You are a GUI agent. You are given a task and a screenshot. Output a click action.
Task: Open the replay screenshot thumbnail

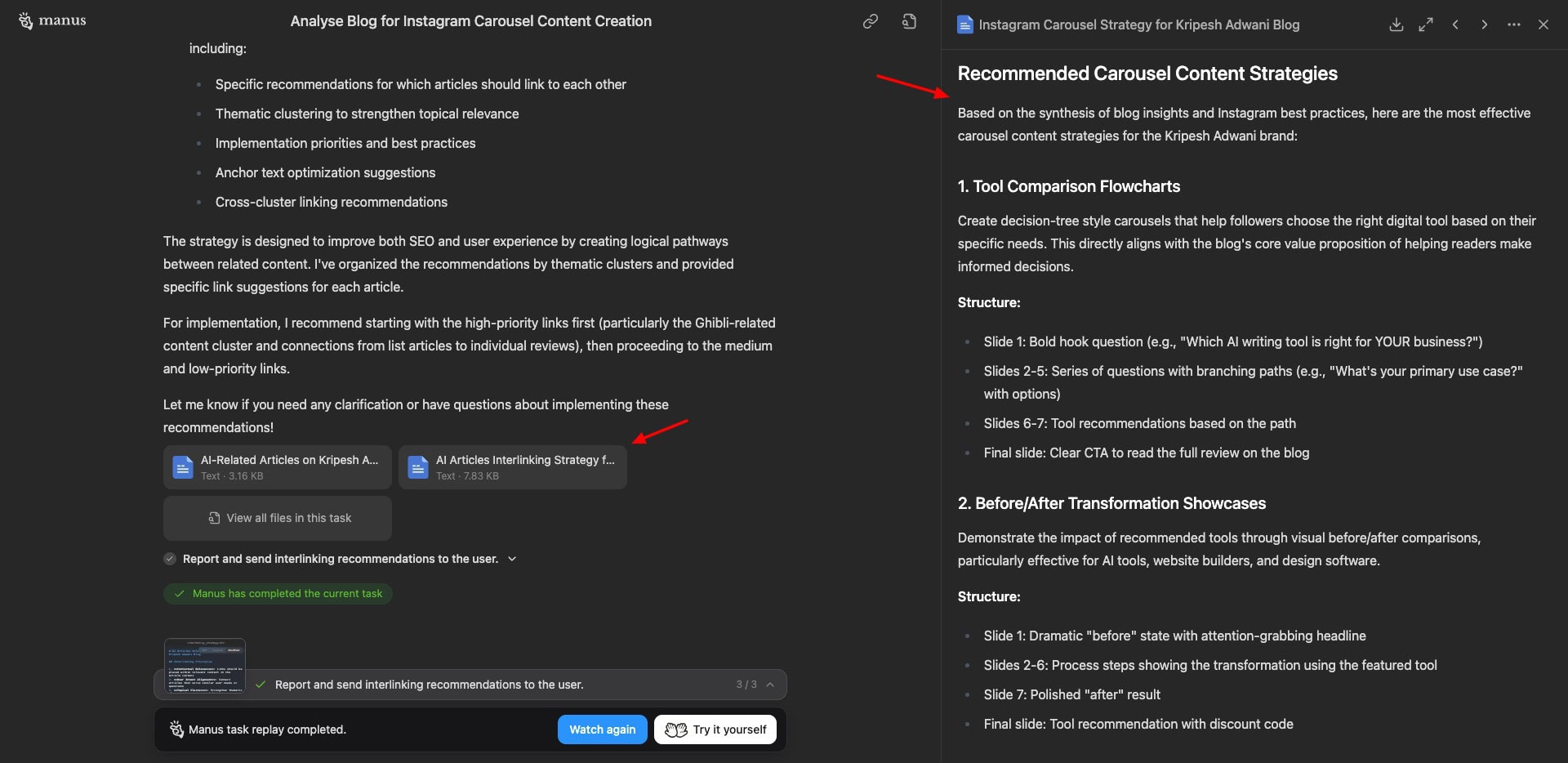point(205,664)
